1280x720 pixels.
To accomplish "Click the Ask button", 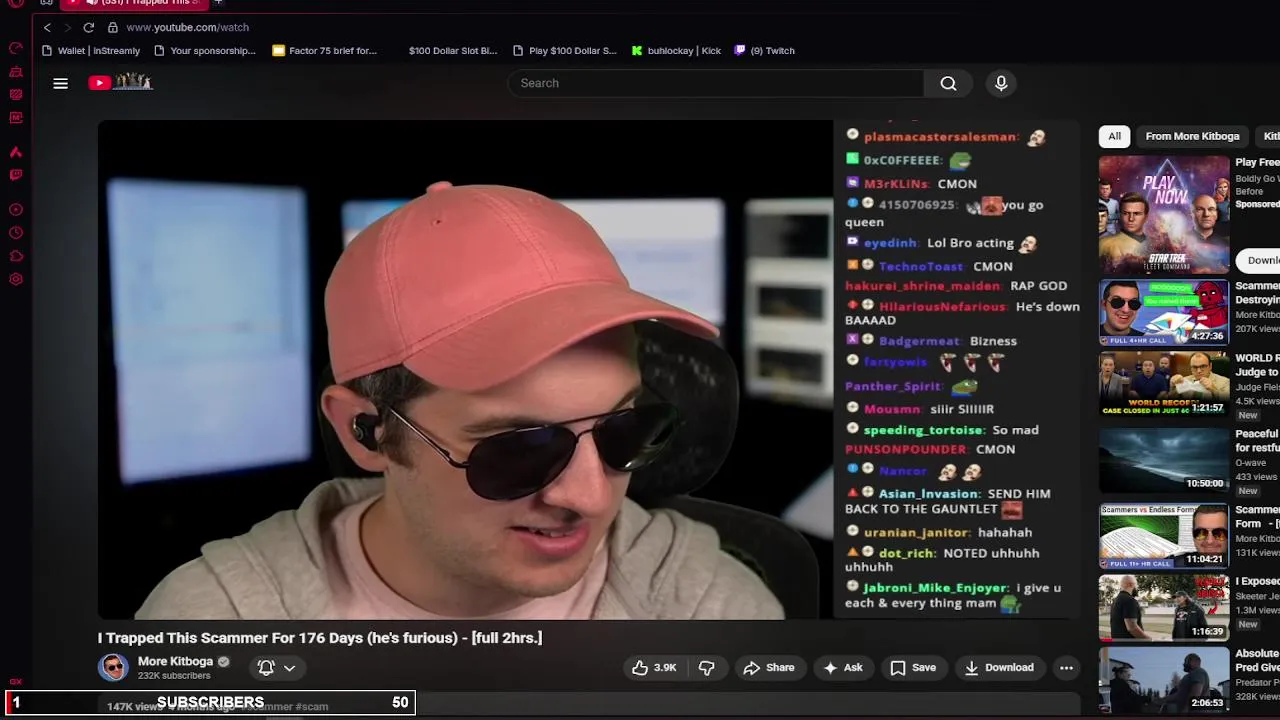I will pos(842,667).
